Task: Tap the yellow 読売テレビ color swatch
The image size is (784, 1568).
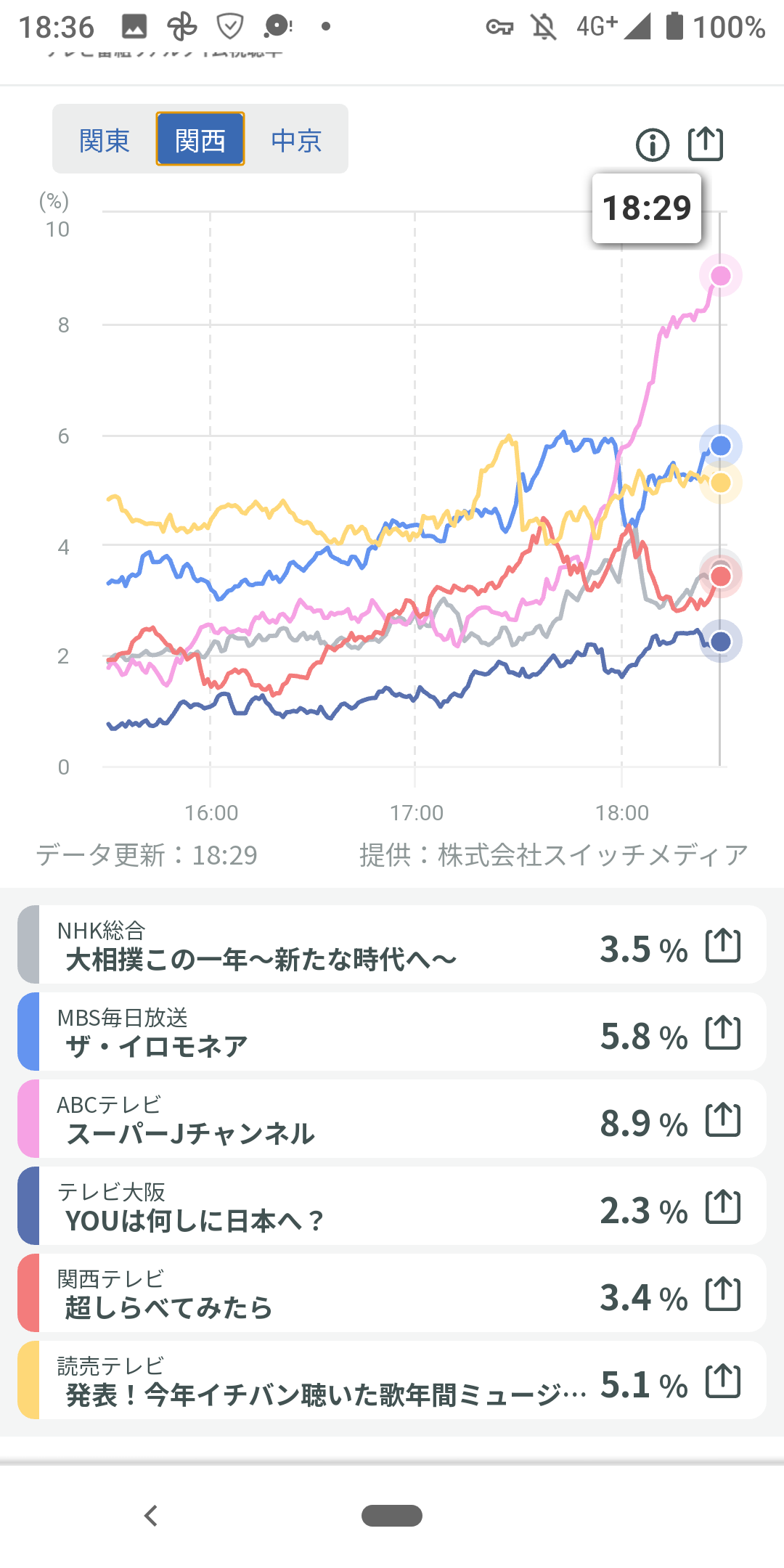Action: tap(28, 1381)
